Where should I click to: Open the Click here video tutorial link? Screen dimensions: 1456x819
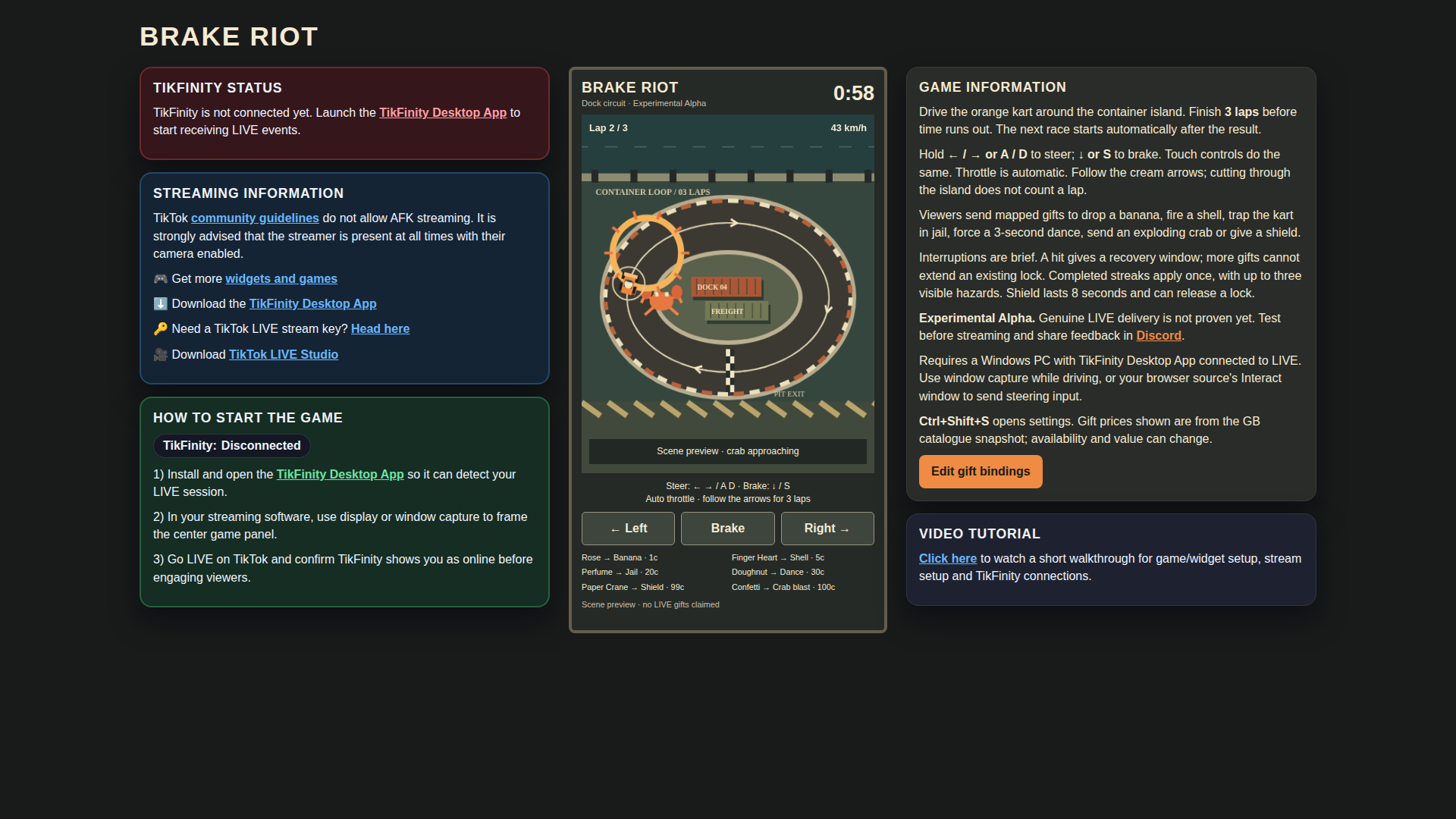click(x=948, y=558)
